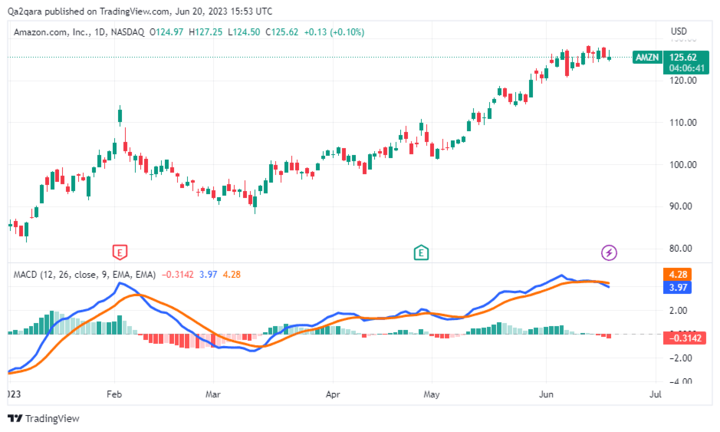Click the 1D interval label in chart header
Viewport: 720px width, 432px height.
[x=100, y=32]
